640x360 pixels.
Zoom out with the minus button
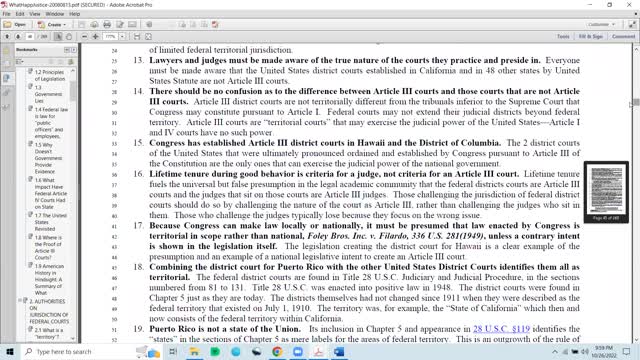click(84, 37)
